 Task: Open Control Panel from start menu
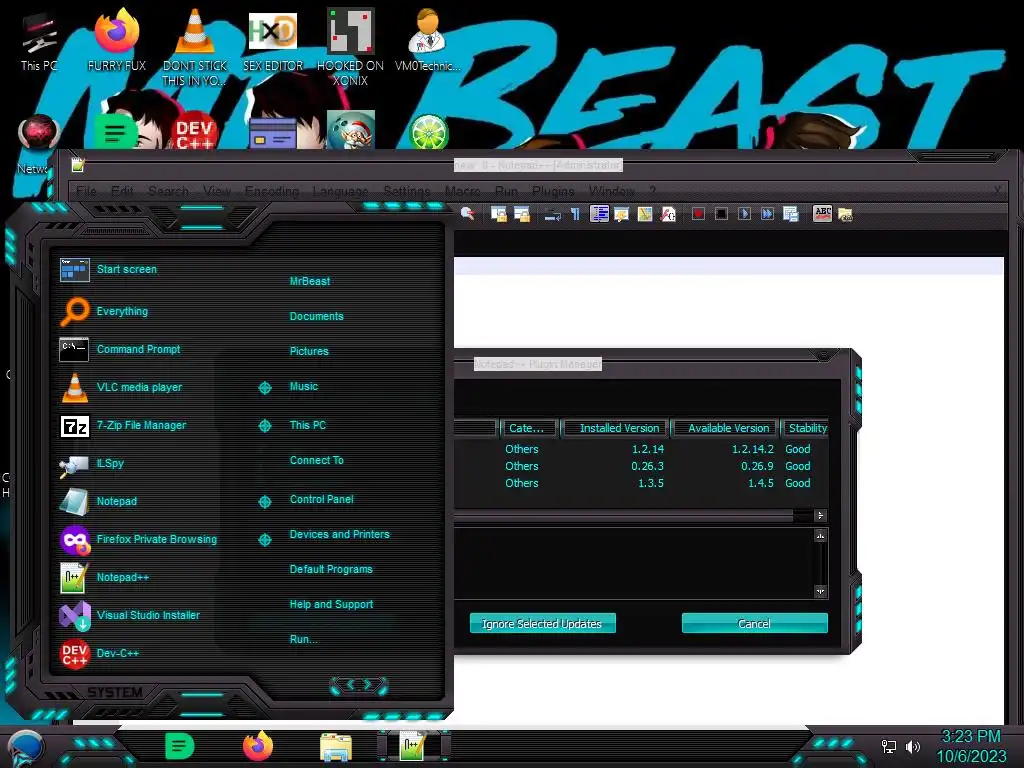click(x=321, y=500)
